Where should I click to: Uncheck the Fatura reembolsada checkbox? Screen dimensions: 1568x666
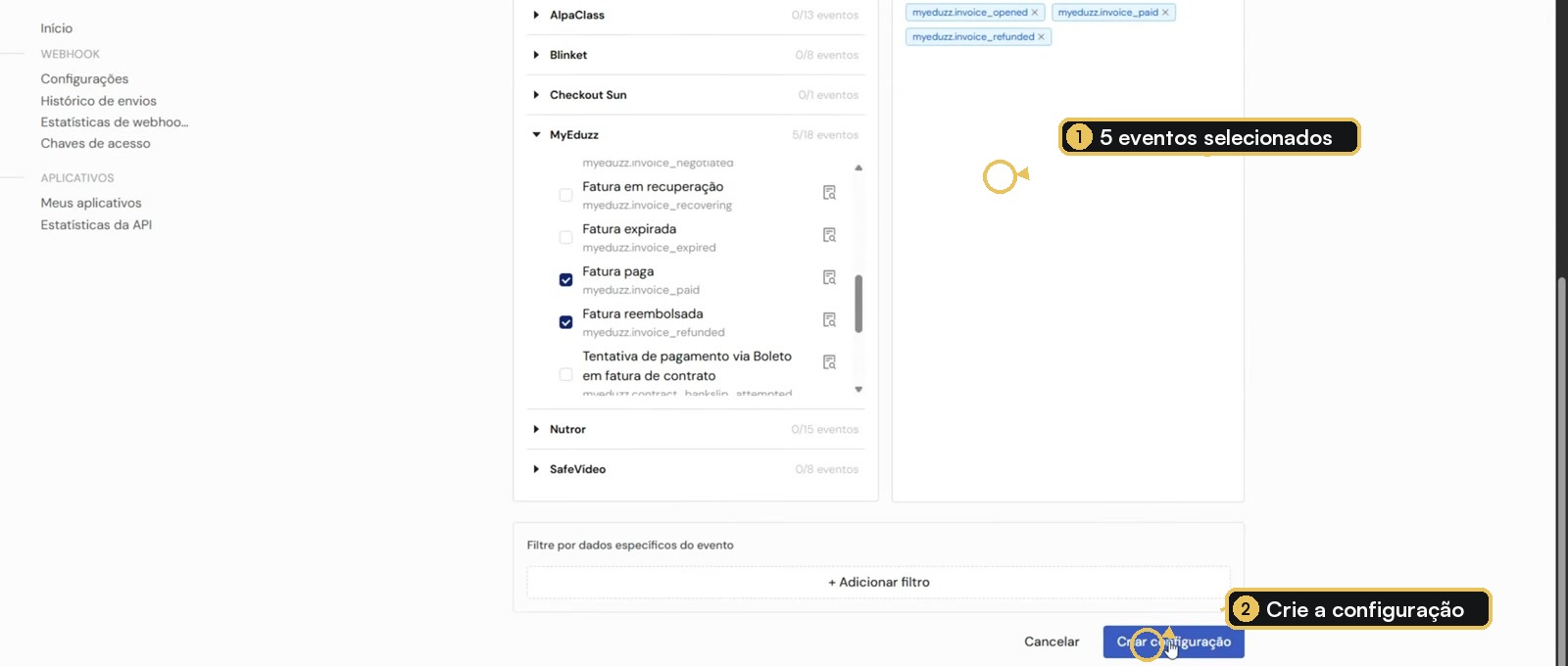(565, 322)
